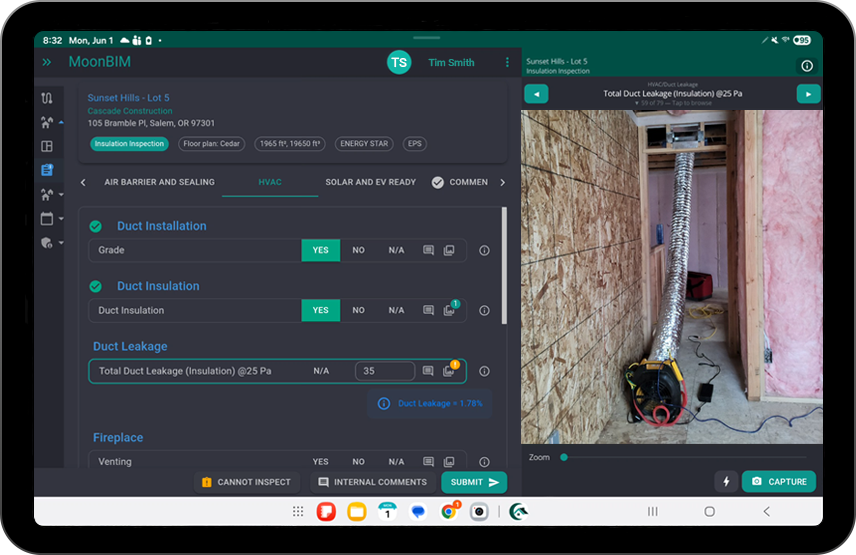Expand the second homes sidebar dropdown arrow
Image resolution: width=856 pixels, height=555 pixels.
61,194
